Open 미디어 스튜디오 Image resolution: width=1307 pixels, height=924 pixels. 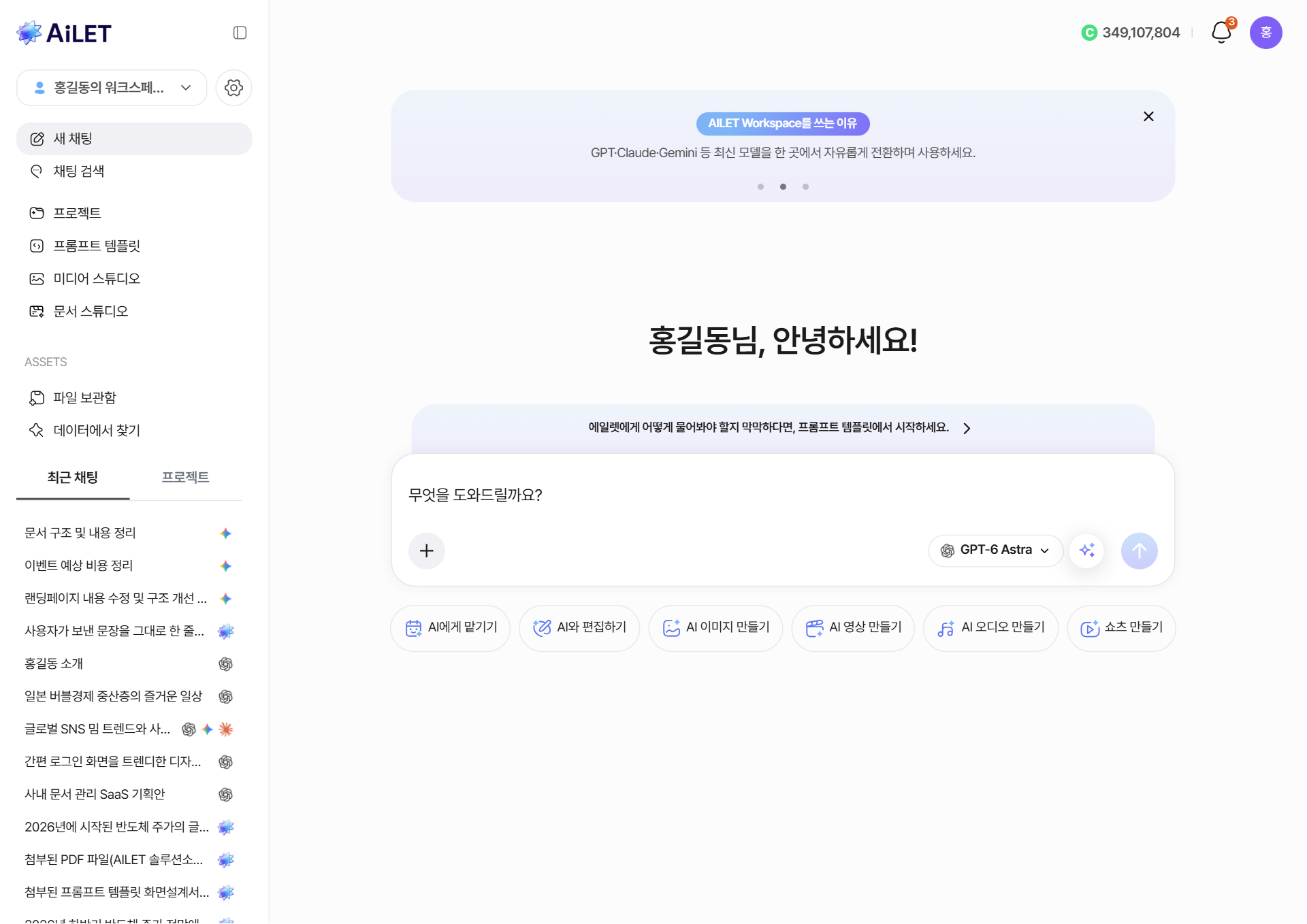[x=134, y=278]
